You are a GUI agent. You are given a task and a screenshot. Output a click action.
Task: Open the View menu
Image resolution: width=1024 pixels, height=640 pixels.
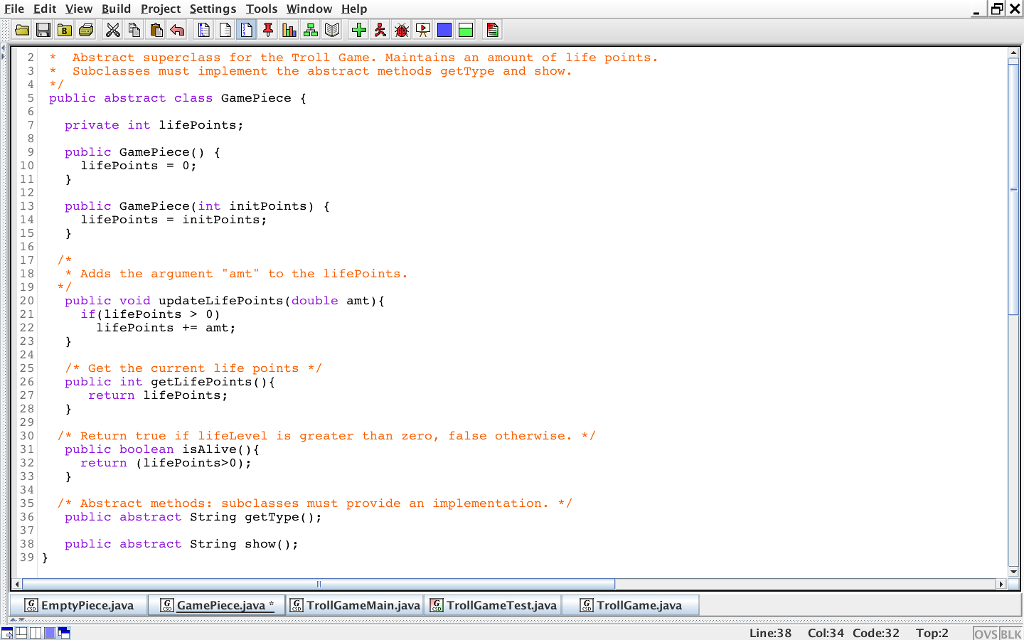[x=79, y=8]
